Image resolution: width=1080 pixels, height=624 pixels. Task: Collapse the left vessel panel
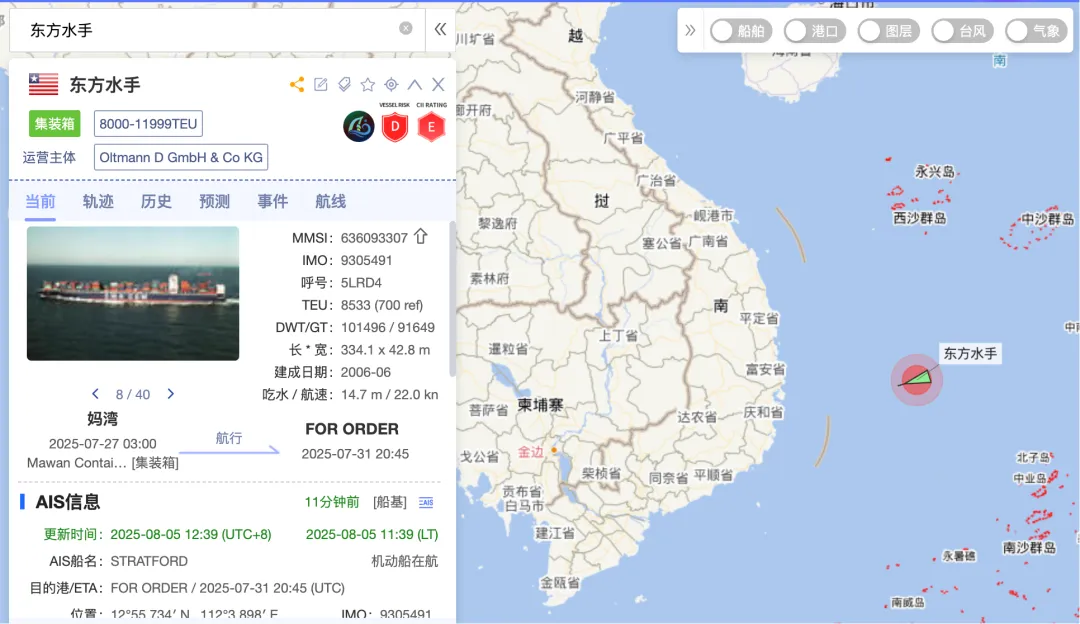440,29
